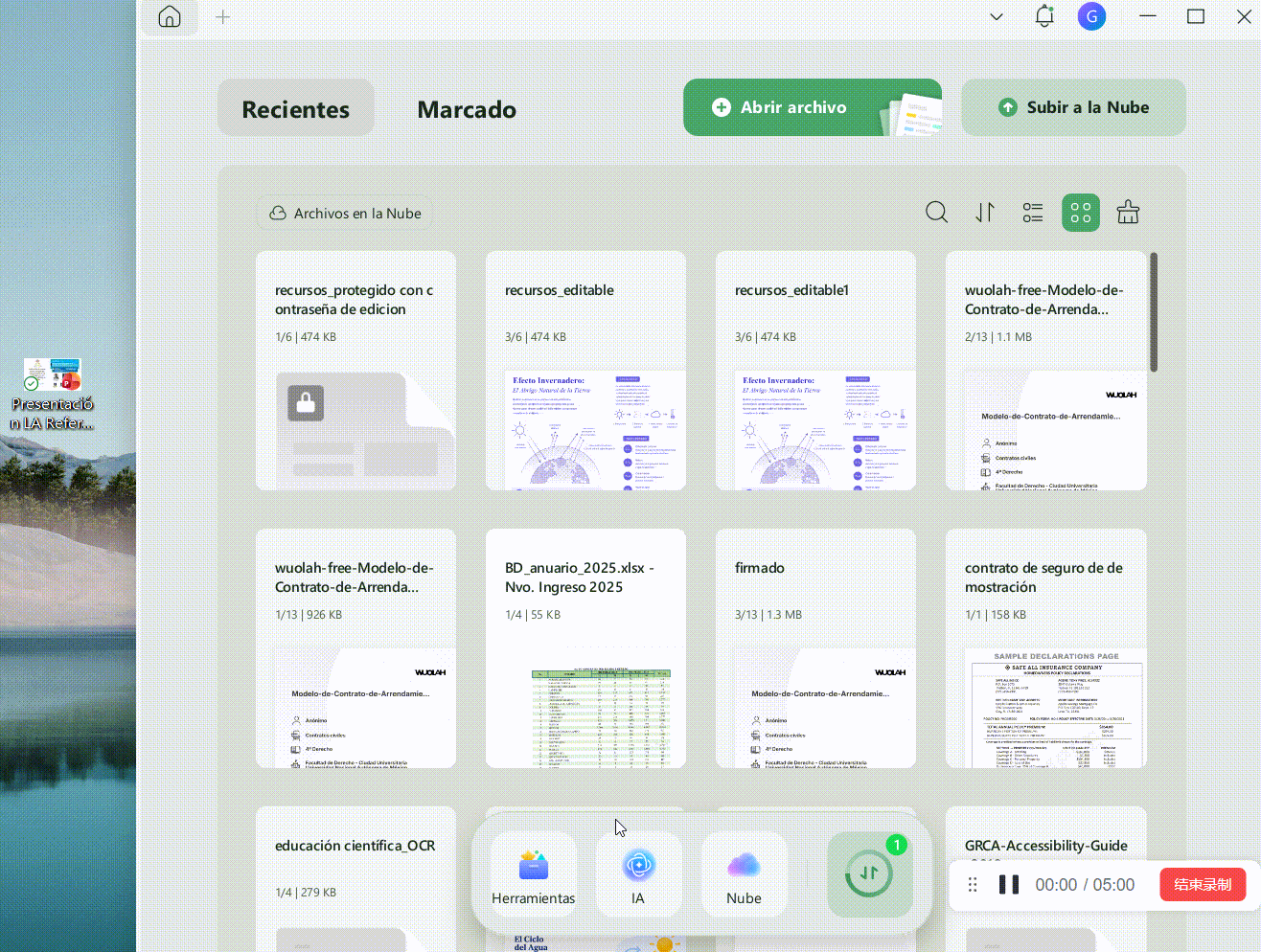Click the file list vertical scrollbar
This screenshot has height=952, width=1261.
pyautogui.click(x=1154, y=312)
